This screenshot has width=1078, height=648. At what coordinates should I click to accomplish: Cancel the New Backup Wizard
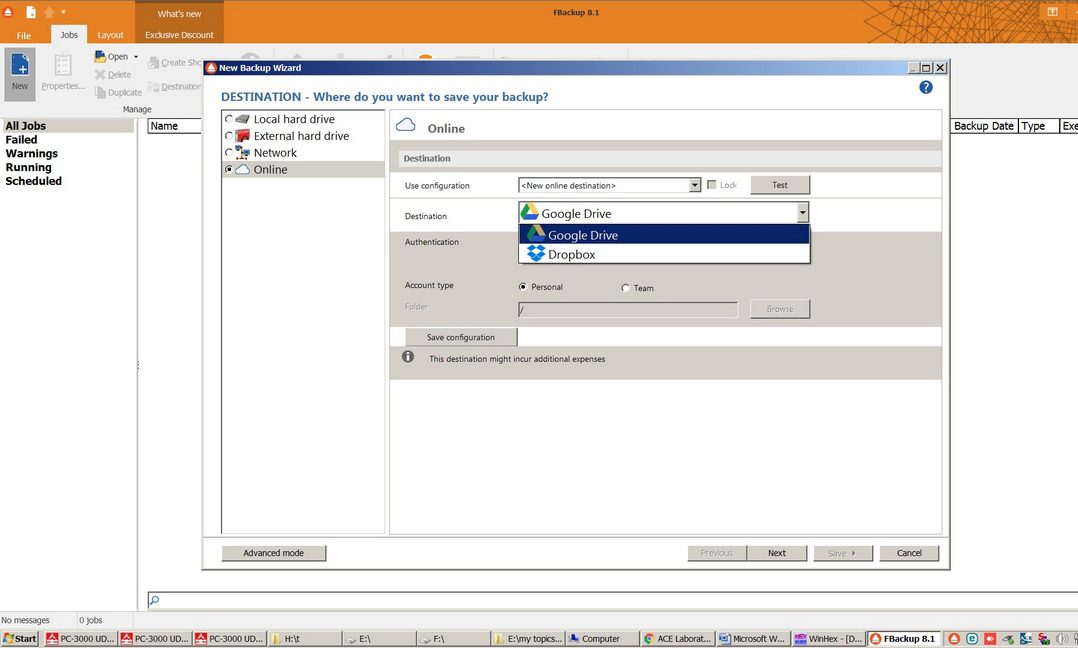tap(909, 552)
